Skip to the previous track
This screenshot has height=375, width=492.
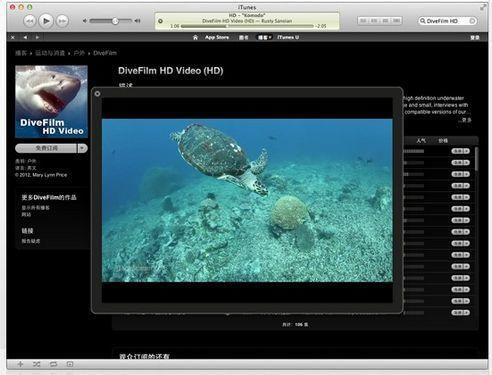point(29,21)
